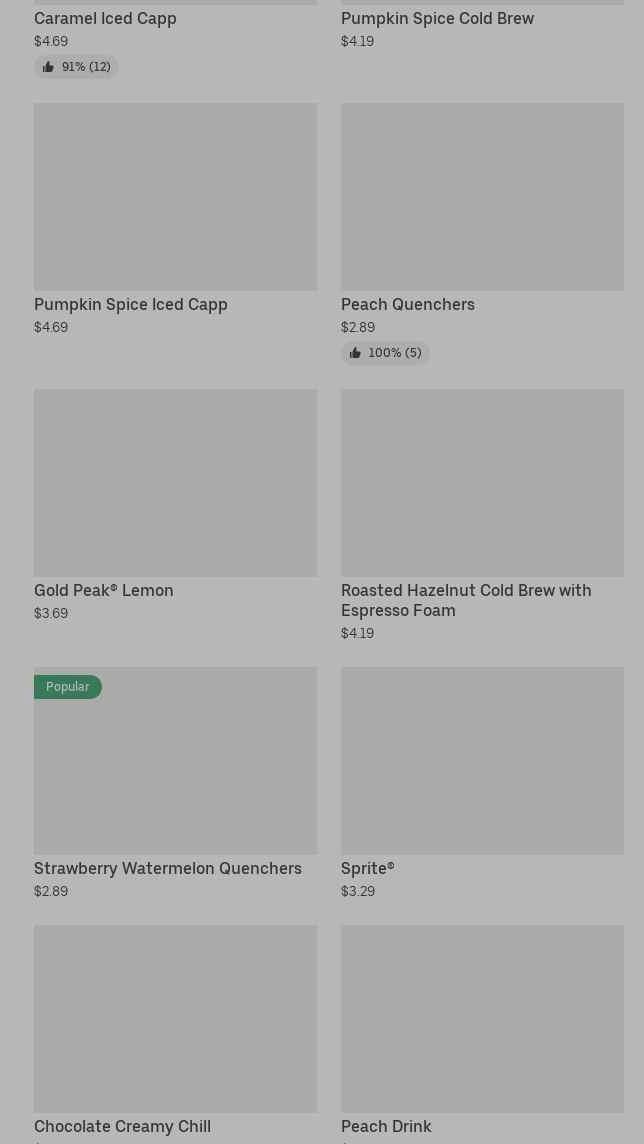Viewport: 644px width, 1144px height.
Task: Click thumbs-up icon under Peach Quenchers
Action: point(355,353)
